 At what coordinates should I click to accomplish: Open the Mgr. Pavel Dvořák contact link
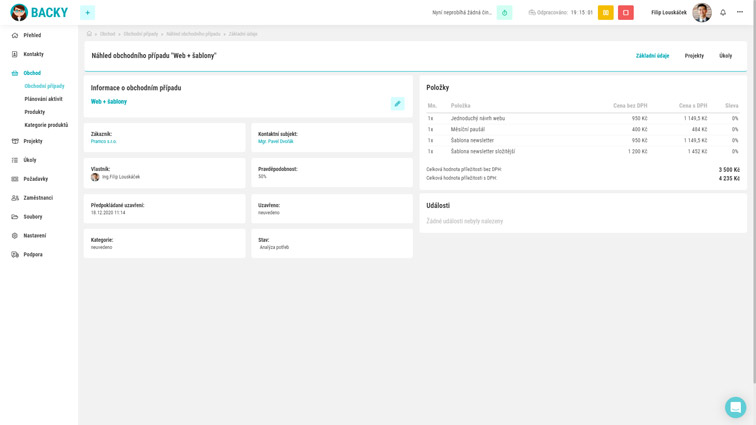click(x=276, y=142)
